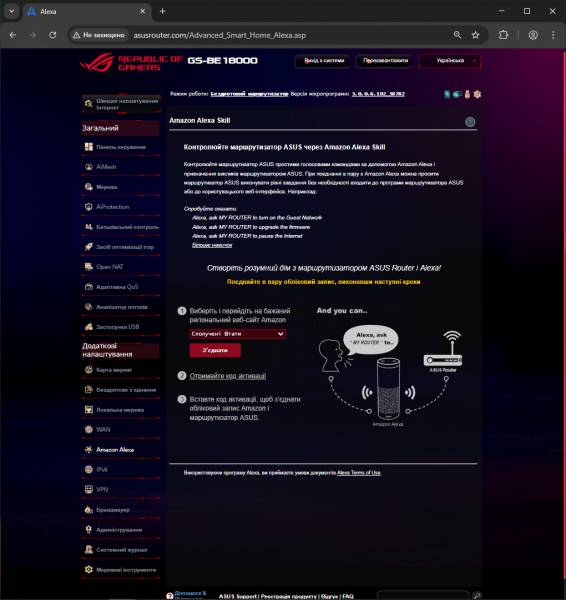Open a new browser tab
Image resolution: width=566 pixels, height=600 pixels.
[162, 11]
